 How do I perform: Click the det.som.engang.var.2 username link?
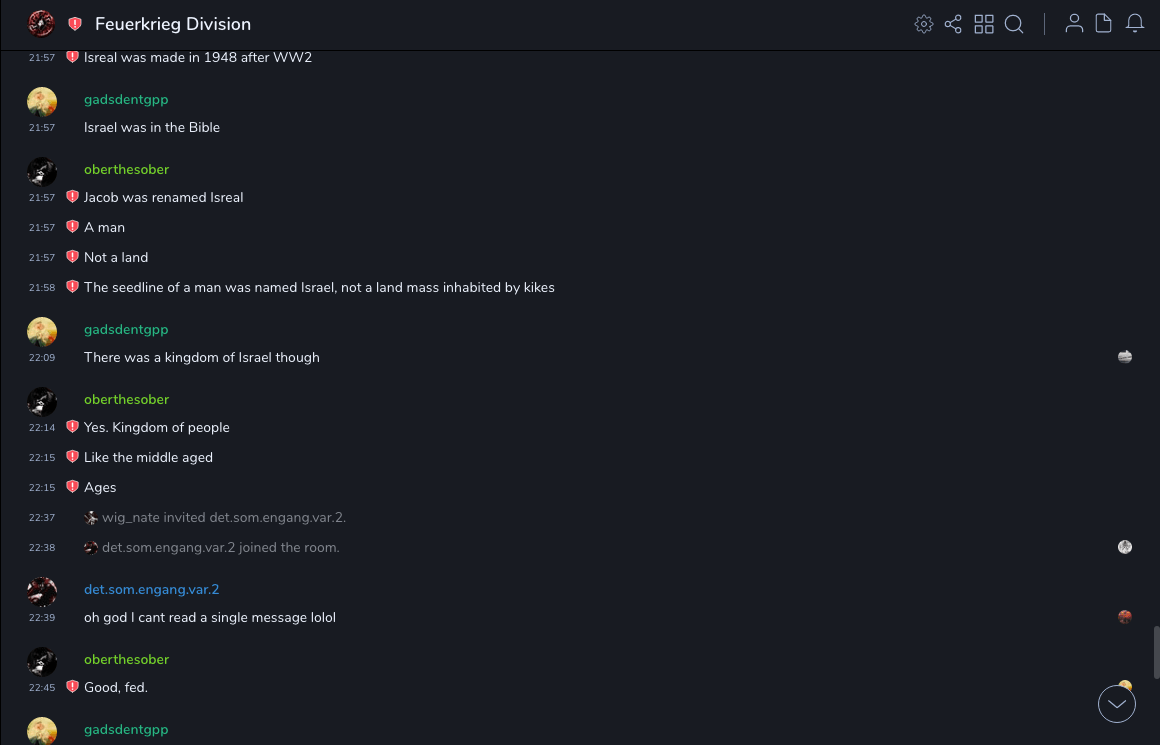pos(151,589)
